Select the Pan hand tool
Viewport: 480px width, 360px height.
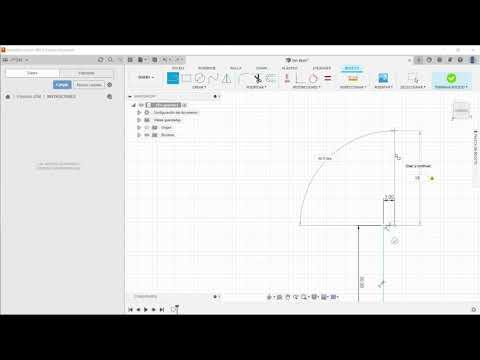[x=288, y=297]
